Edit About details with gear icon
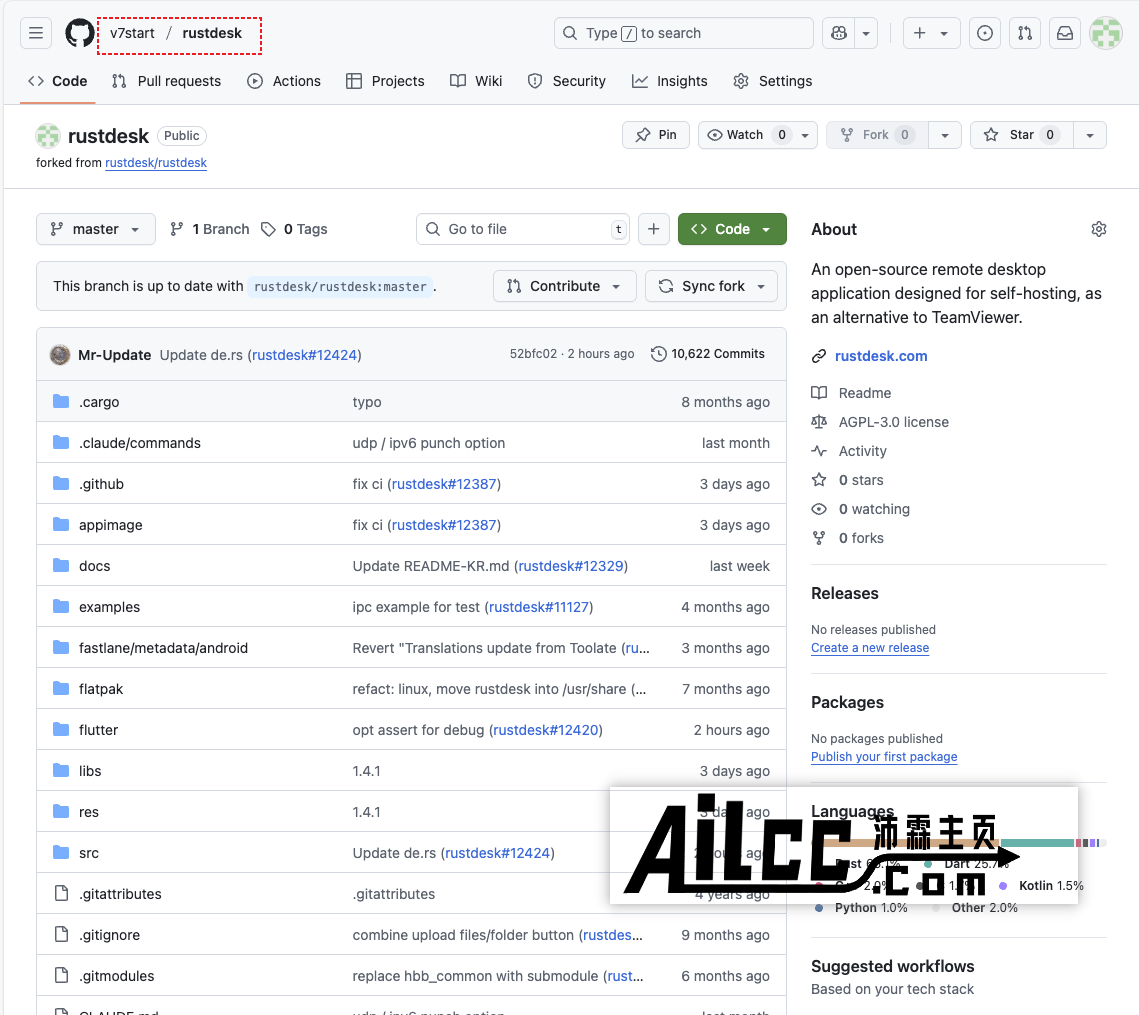1139x1015 pixels. pos(1098,230)
